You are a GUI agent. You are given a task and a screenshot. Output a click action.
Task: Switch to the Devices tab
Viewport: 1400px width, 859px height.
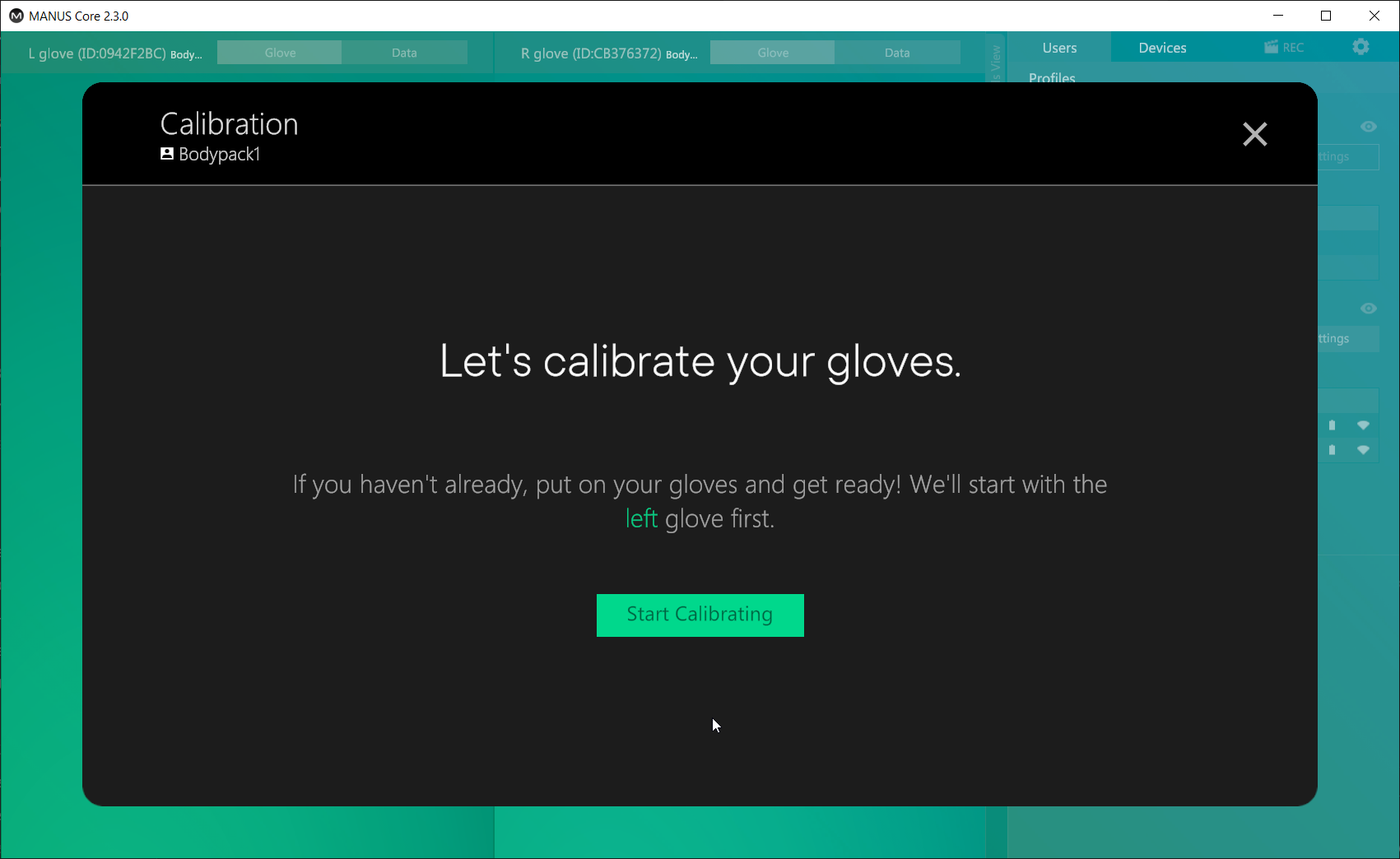[1162, 48]
